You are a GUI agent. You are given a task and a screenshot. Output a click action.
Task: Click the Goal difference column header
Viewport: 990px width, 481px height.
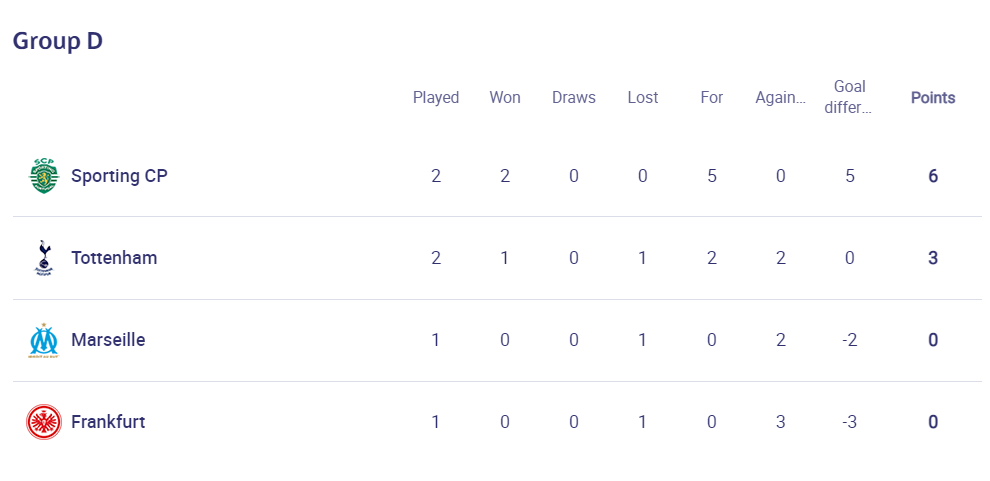click(850, 97)
